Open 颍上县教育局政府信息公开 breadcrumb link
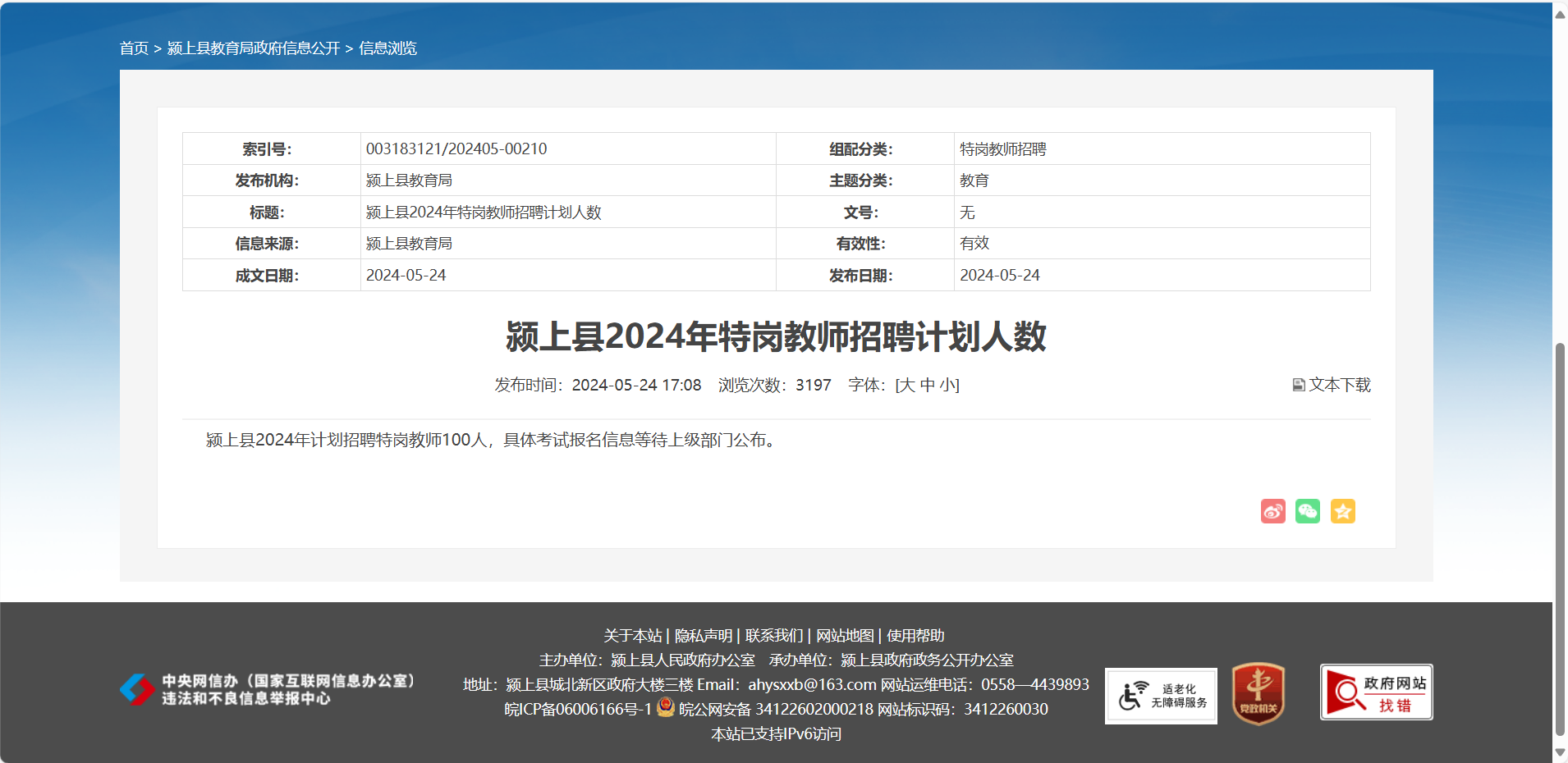 pyautogui.click(x=253, y=48)
